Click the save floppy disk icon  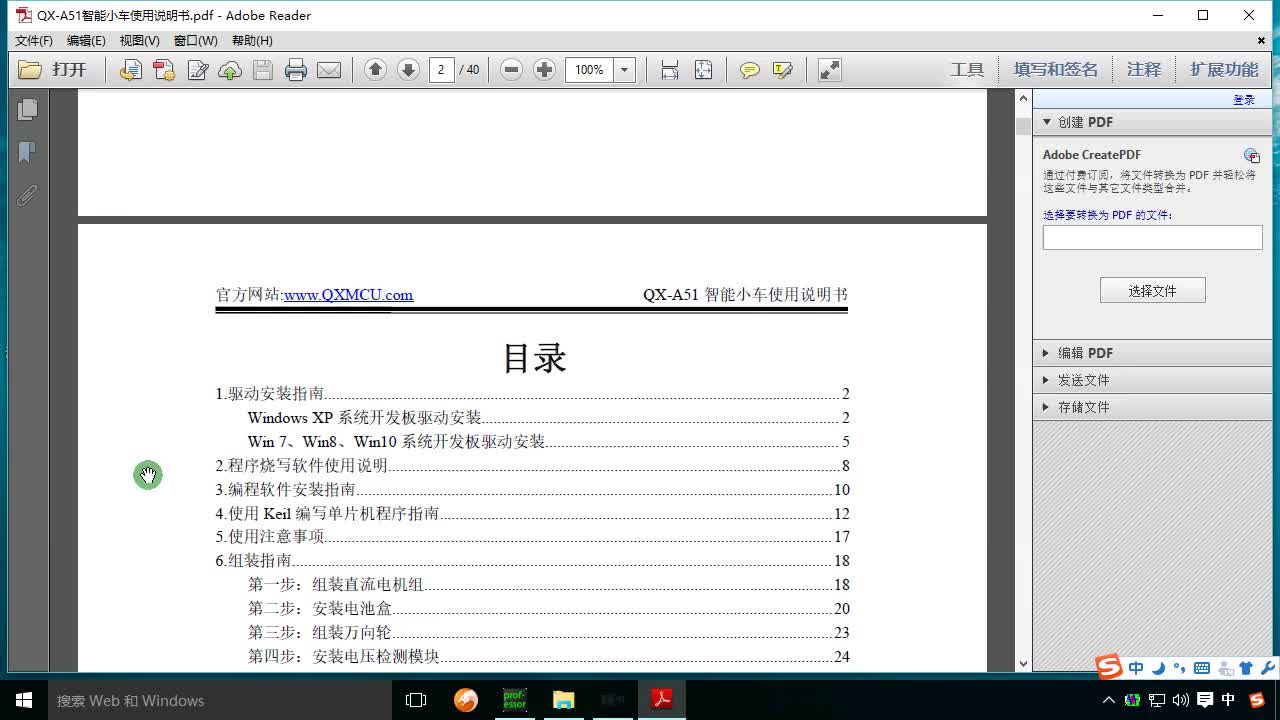click(x=263, y=70)
